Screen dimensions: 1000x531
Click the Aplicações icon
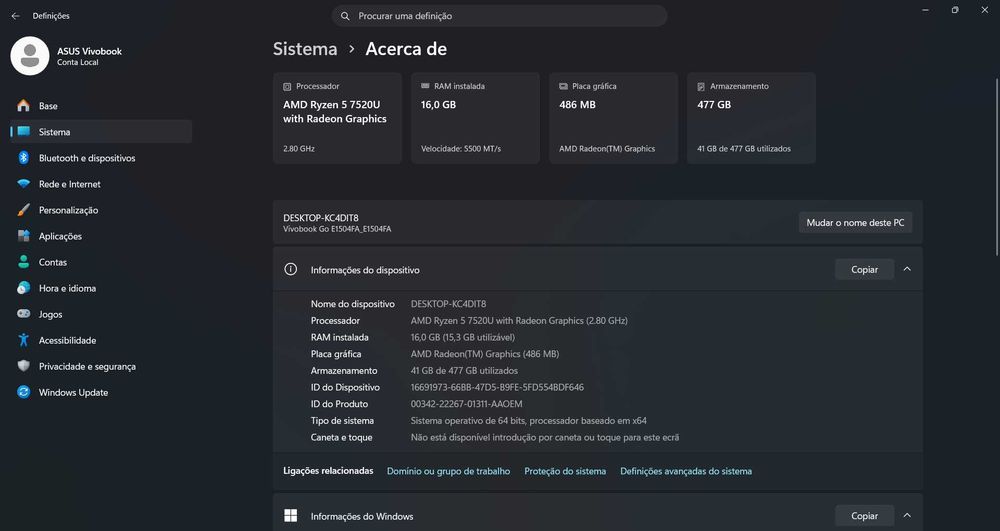24,236
